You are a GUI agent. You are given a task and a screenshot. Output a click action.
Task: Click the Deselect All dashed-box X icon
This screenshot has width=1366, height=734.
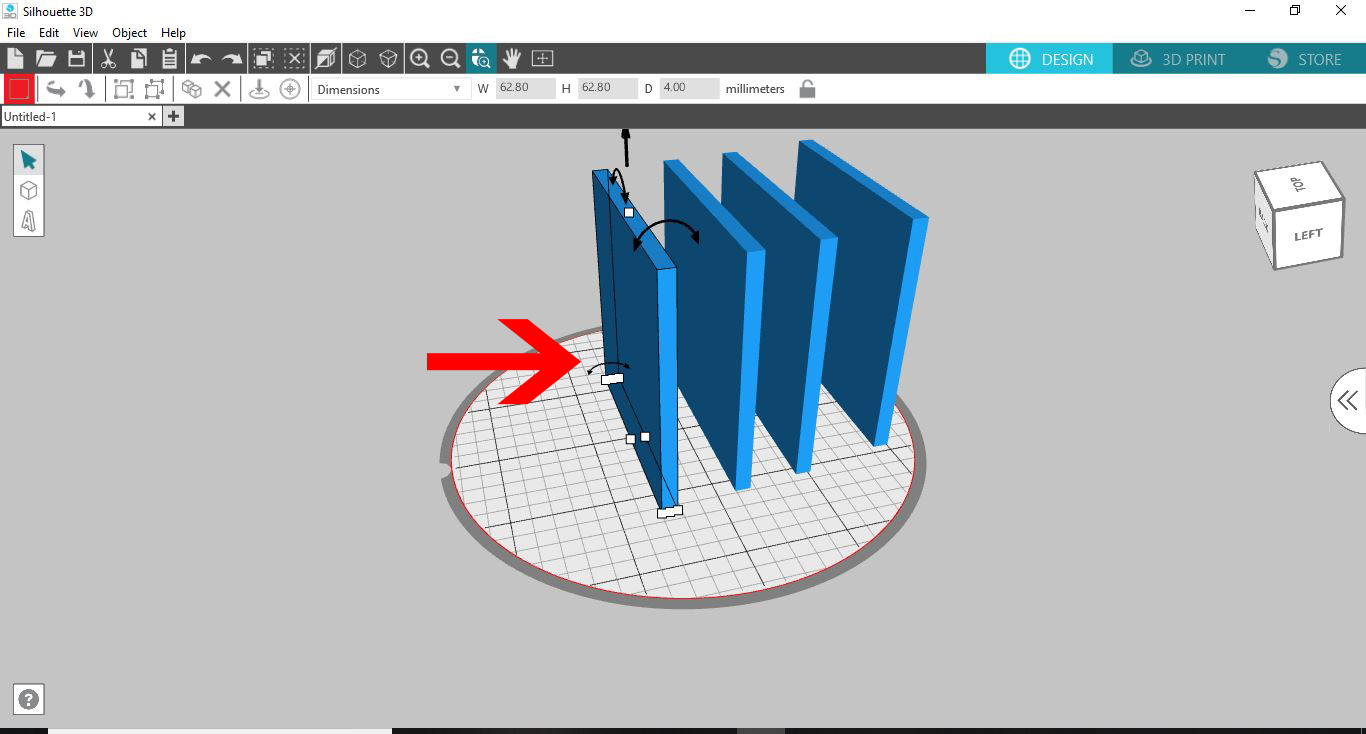point(295,58)
